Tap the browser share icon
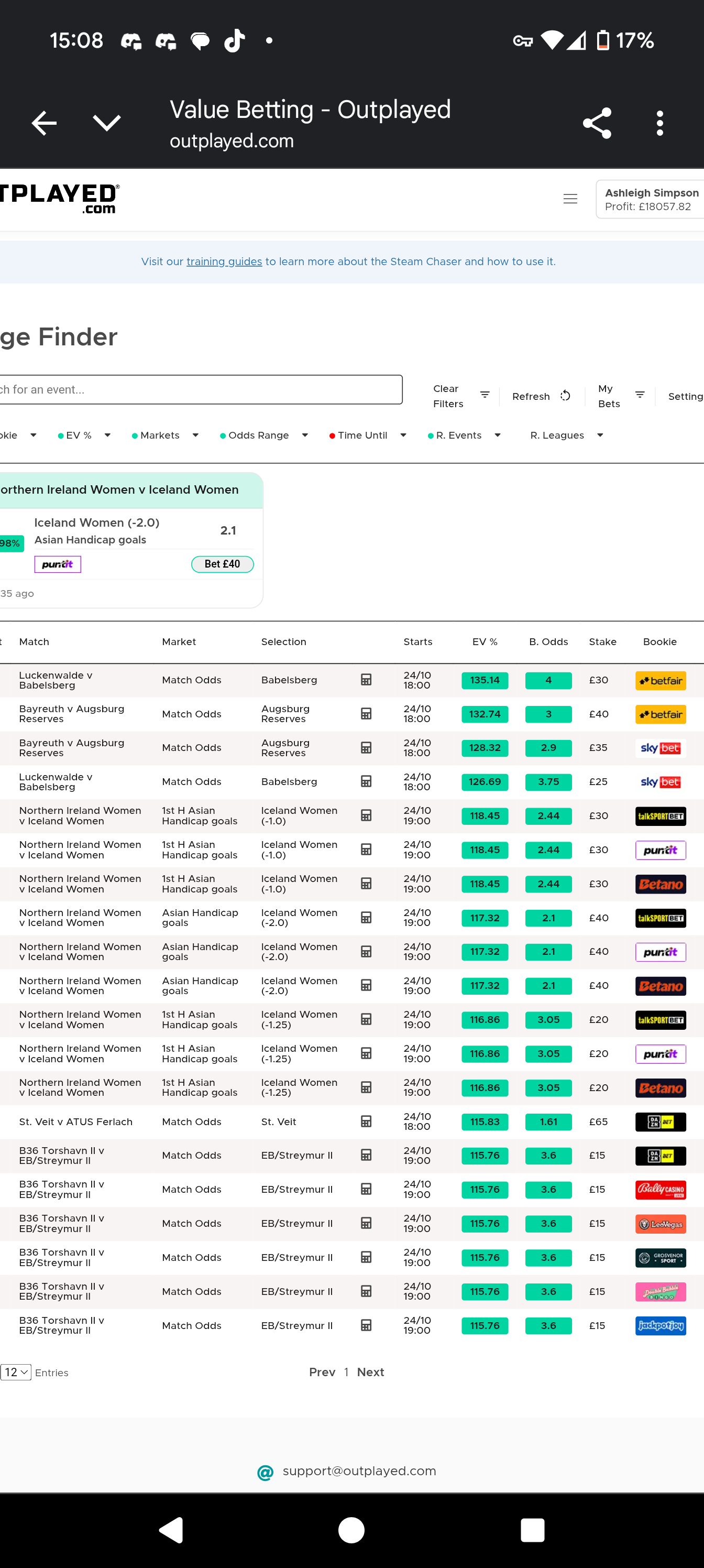The image size is (704, 1568). [x=597, y=124]
